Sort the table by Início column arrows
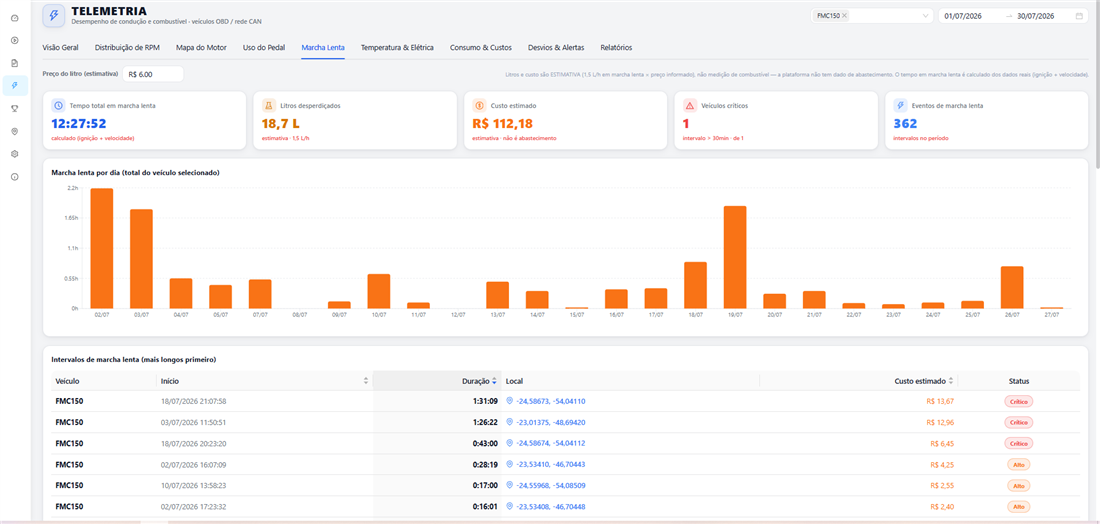Viewport: 1100px width, 524px height. tap(365, 381)
